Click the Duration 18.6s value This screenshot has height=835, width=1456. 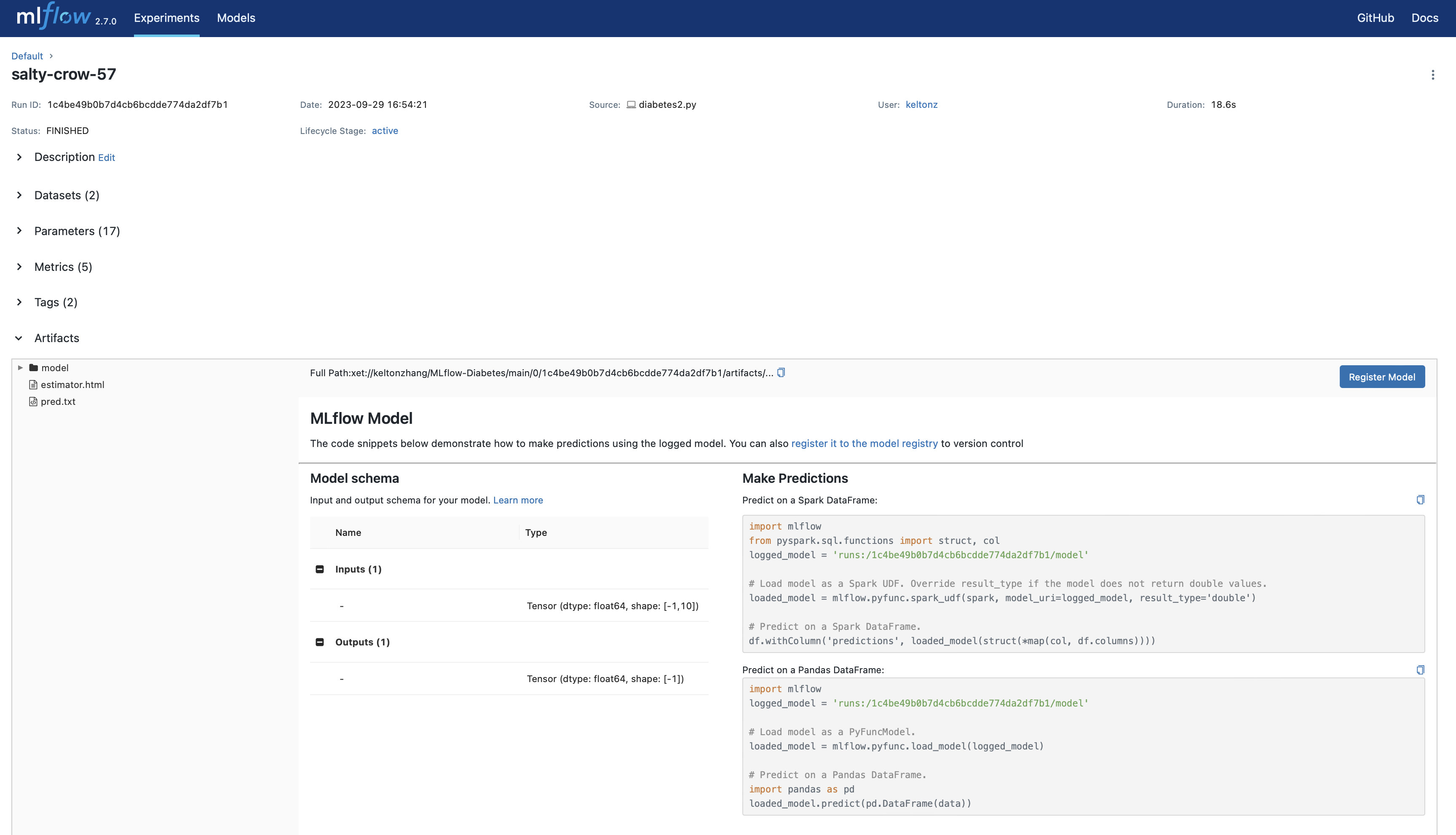pyautogui.click(x=1223, y=104)
